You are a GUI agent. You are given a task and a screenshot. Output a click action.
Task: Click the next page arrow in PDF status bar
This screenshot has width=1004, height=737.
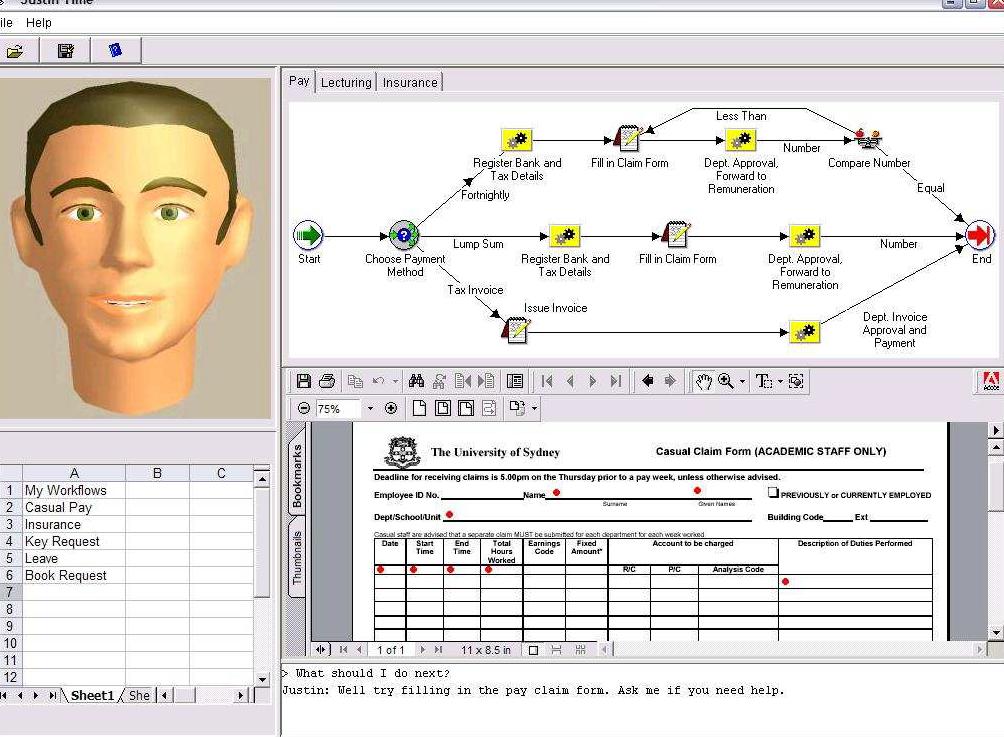(x=423, y=650)
